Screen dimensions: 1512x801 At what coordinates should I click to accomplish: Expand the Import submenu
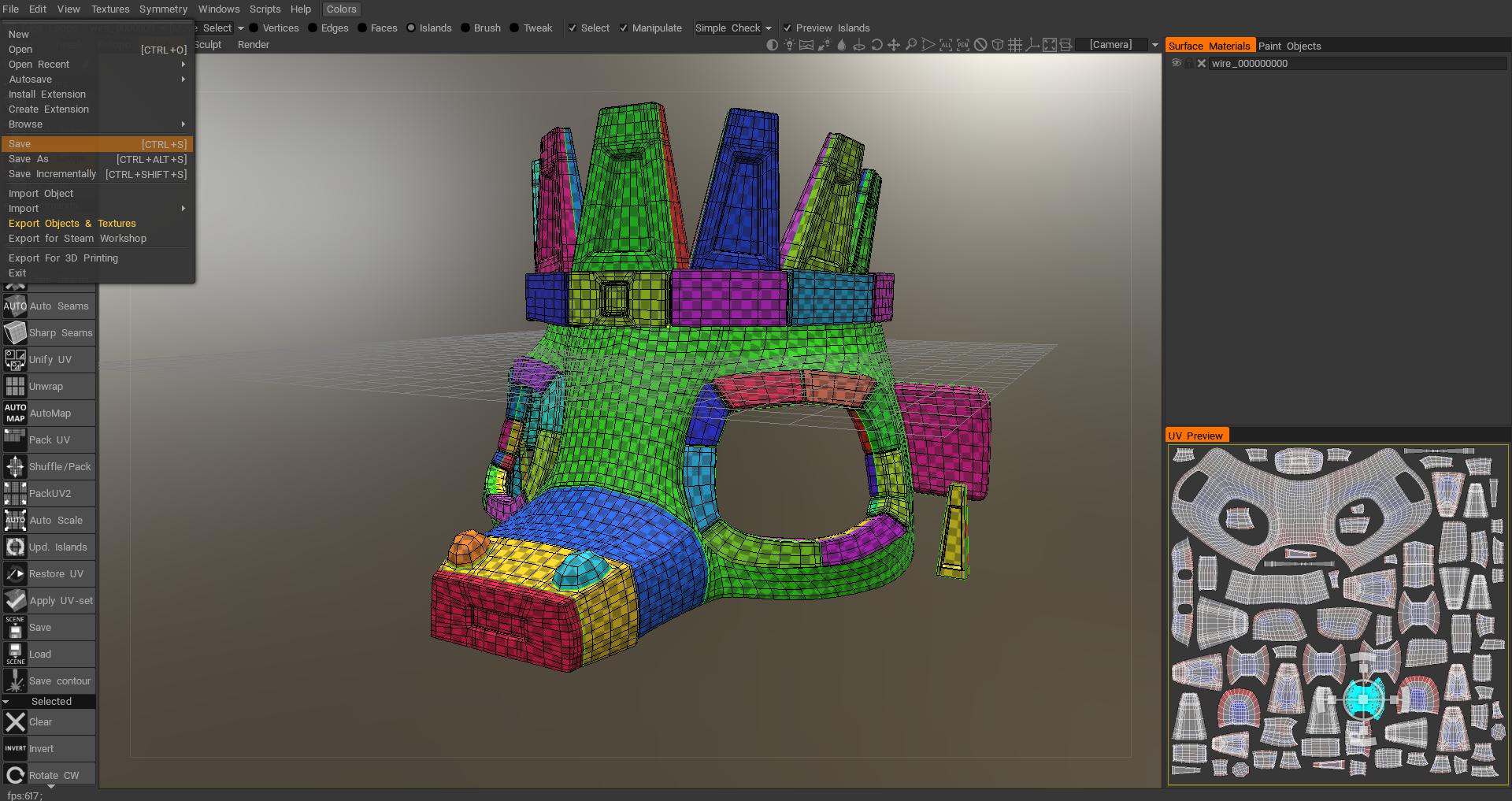pos(98,209)
